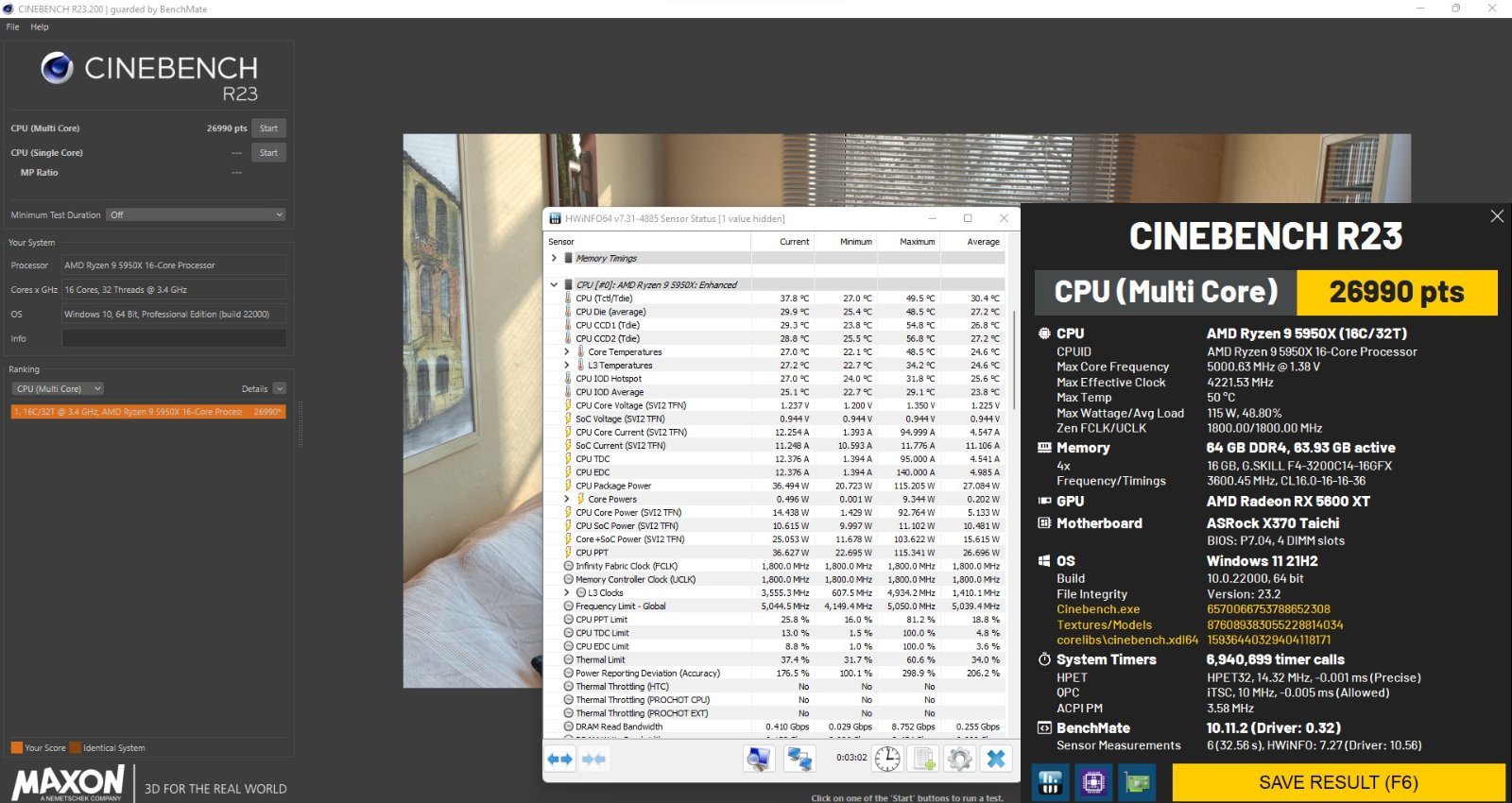This screenshot has width=1512, height=803.
Task: Select the 'CPU EDC' sensor row
Action: coord(775,472)
